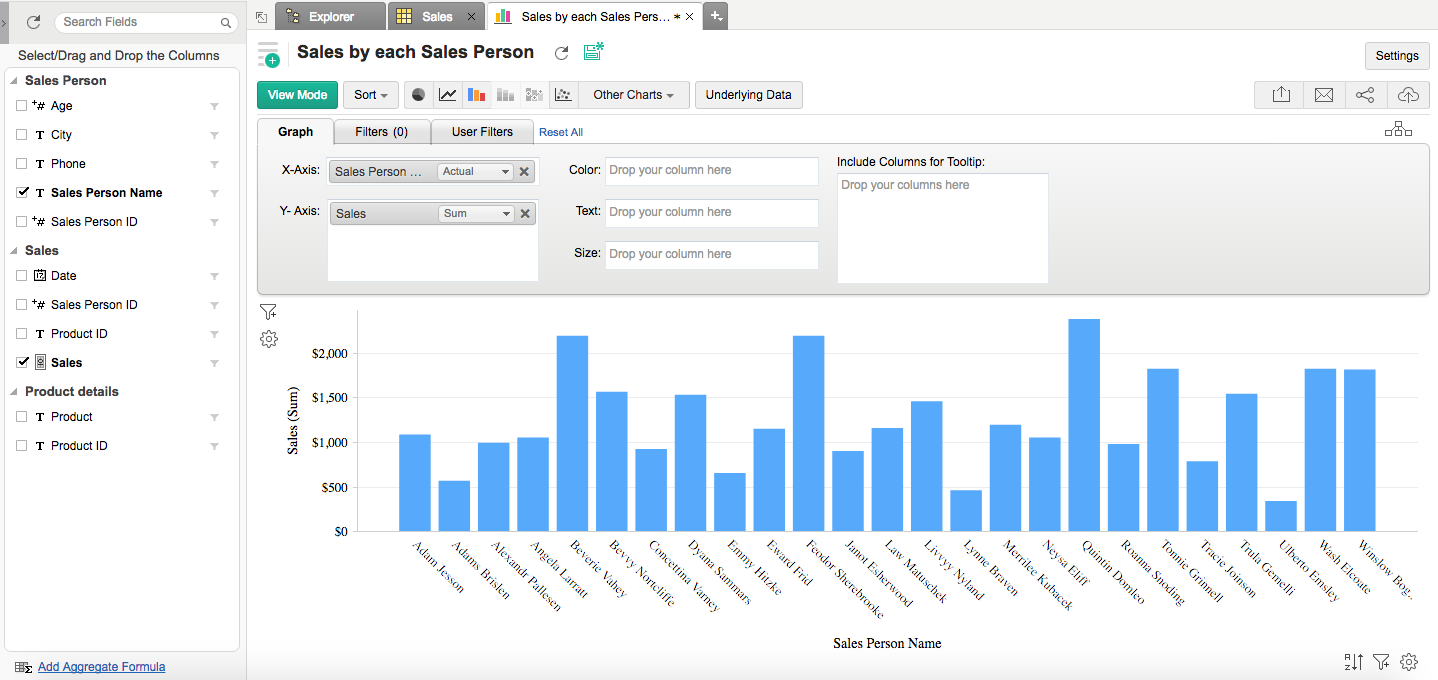Collapse the Product details group
Viewport: 1438px width, 680px height.
(x=15, y=392)
